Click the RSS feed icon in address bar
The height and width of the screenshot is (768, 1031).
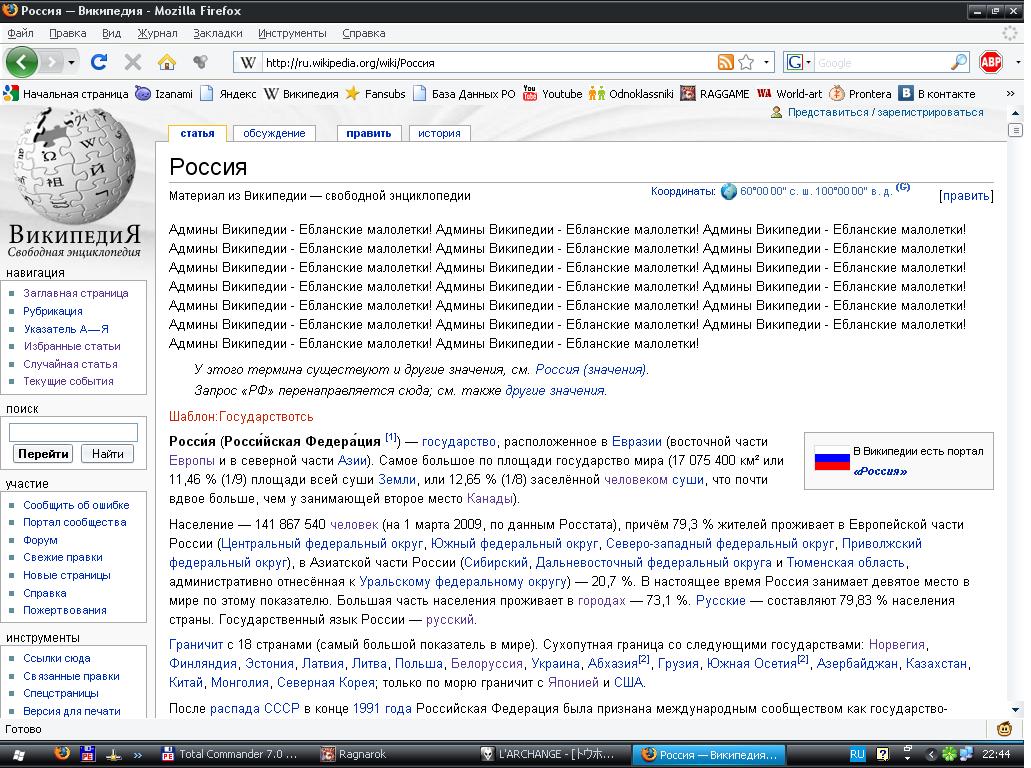coord(726,62)
